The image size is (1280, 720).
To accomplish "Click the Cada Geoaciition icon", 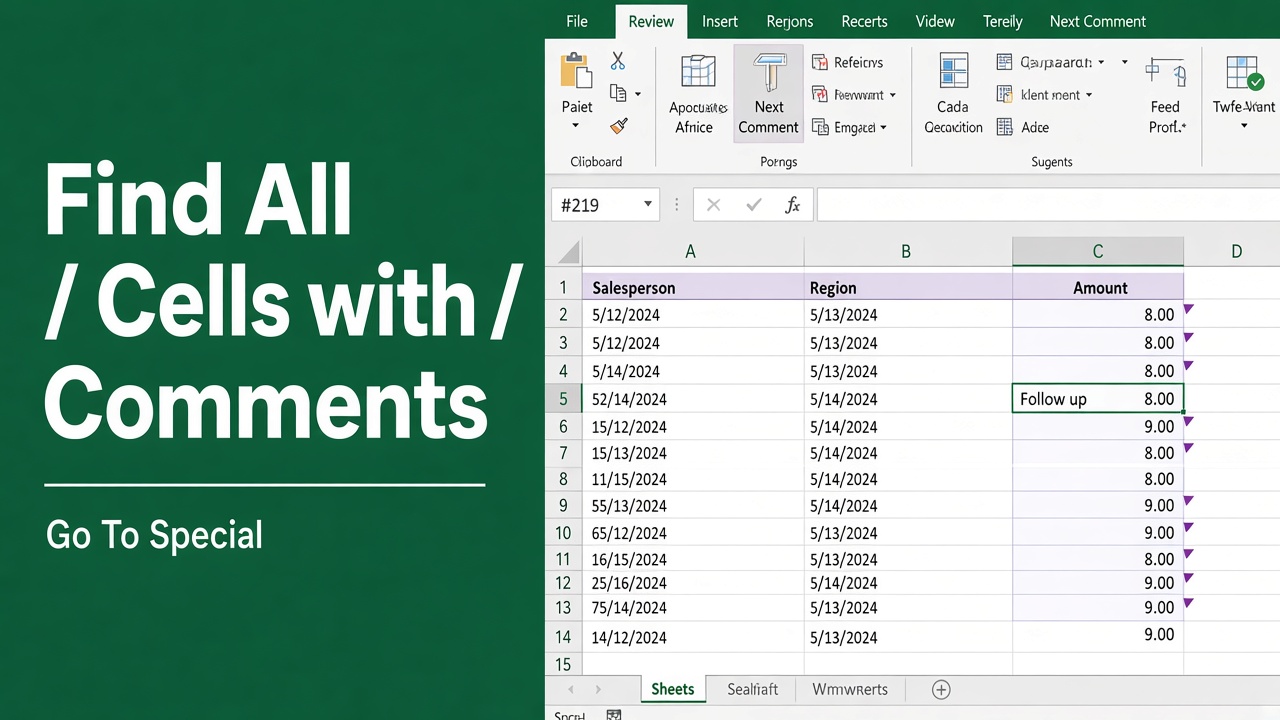I will tap(953, 72).
